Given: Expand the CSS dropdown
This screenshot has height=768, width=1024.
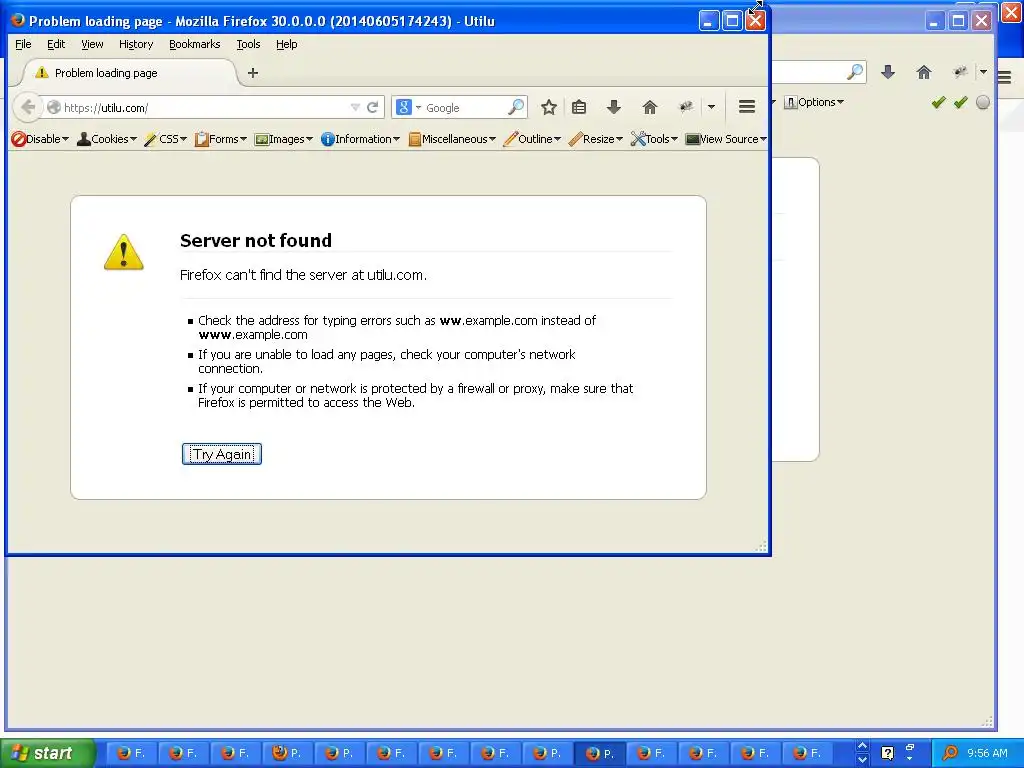Looking at the screenshot, I should (166, 139).
